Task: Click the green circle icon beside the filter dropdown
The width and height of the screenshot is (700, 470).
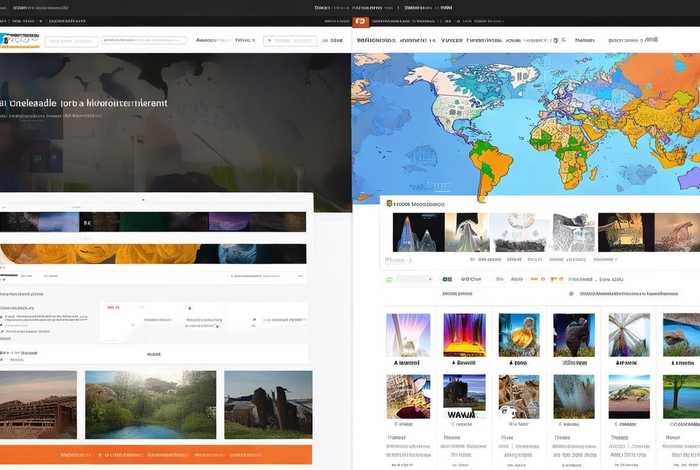Action: (389, 280)
